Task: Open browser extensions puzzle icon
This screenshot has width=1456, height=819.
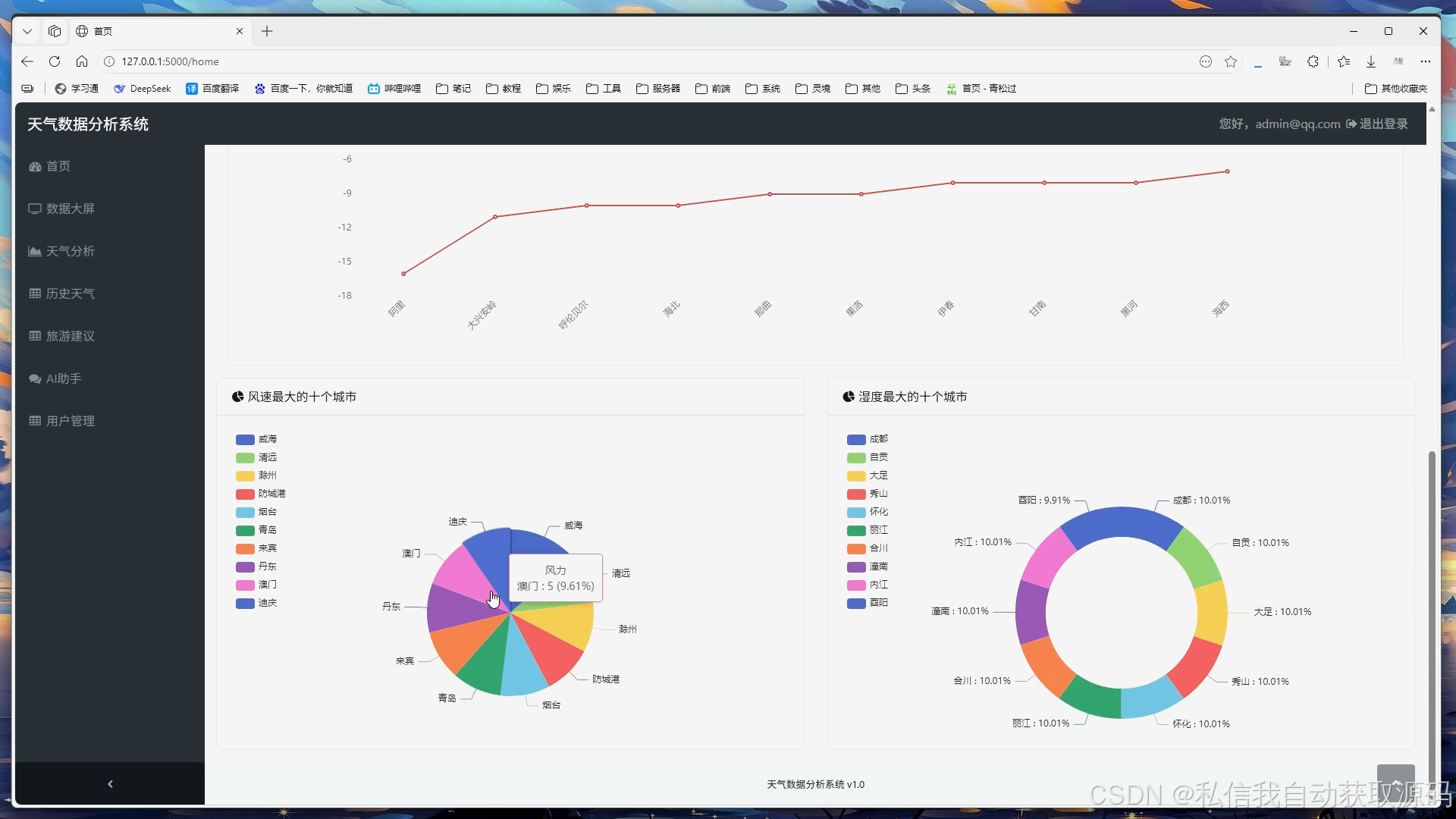Action: (1313, 61)
